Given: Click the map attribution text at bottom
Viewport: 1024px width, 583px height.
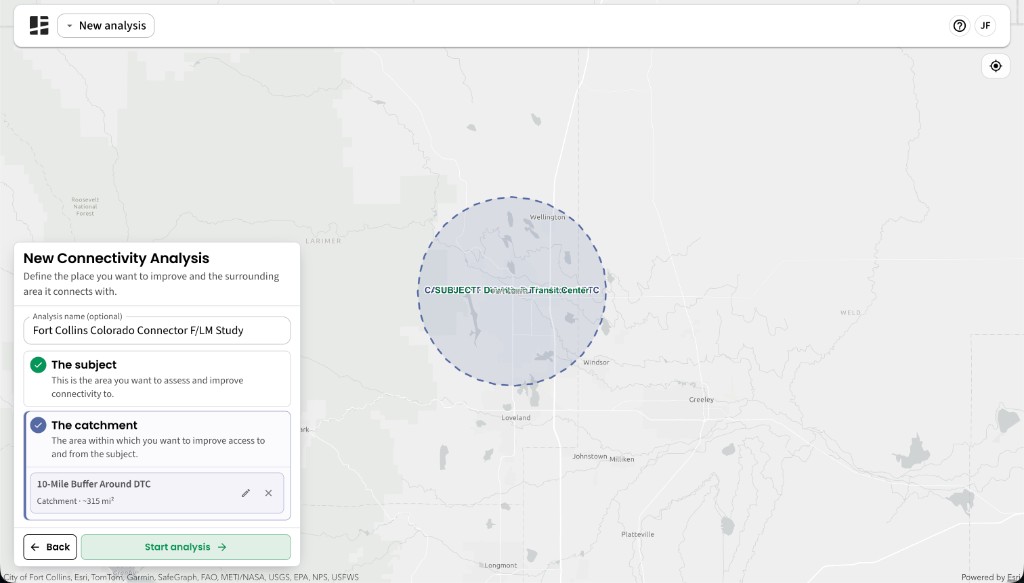Looking at the screenshot, I should click(181, 577).
